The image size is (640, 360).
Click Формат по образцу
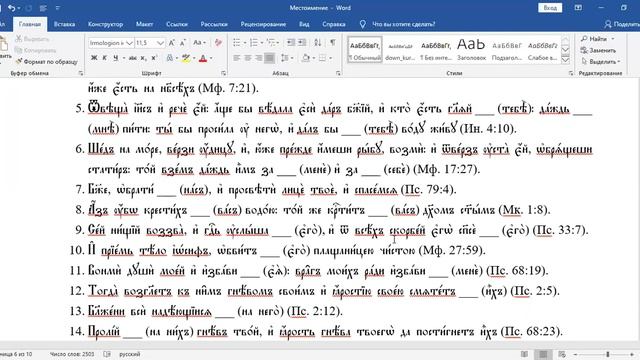click(47, 62)
